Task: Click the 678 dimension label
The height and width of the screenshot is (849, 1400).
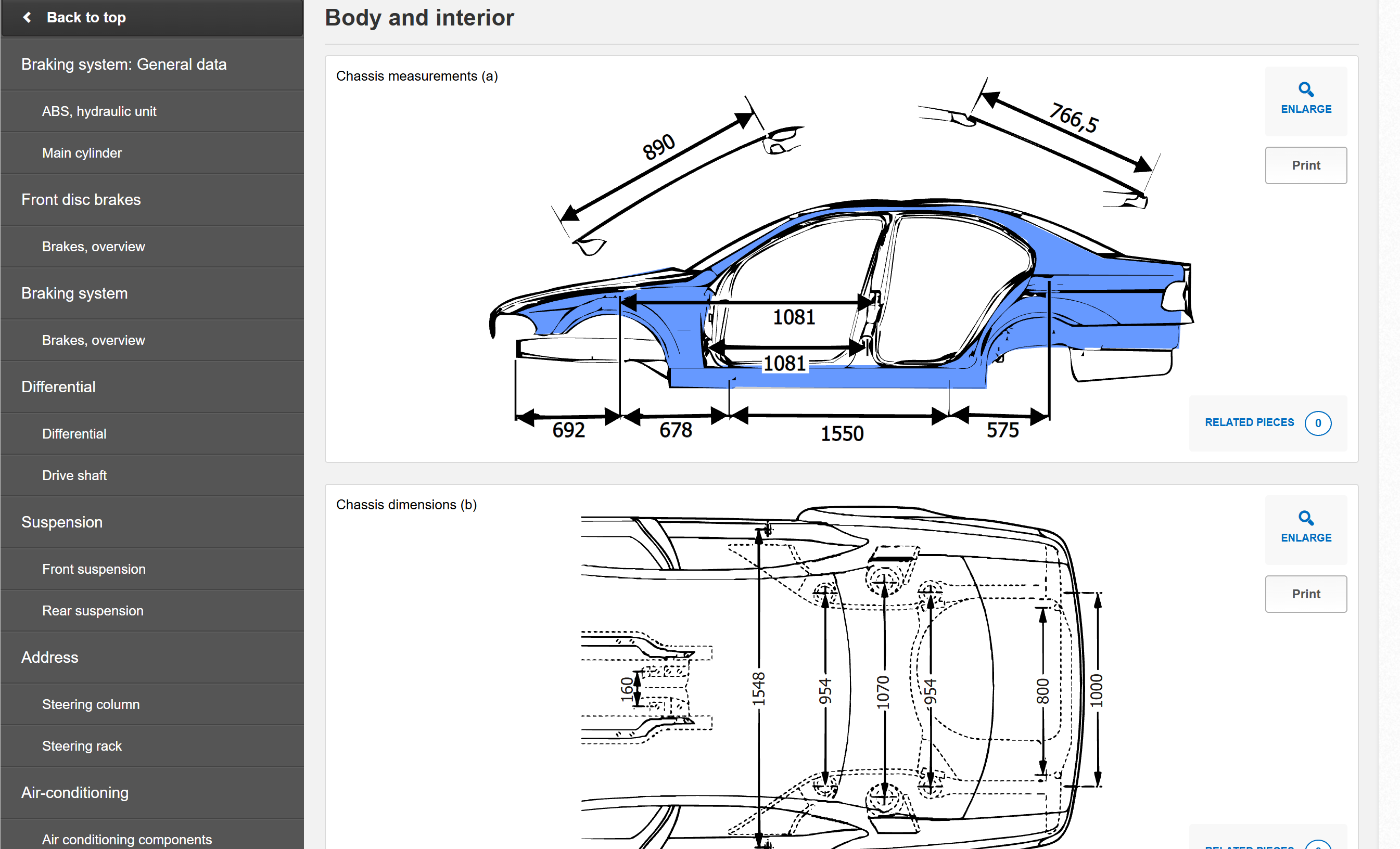Action: pyautogui.click(x=676, y=430)
